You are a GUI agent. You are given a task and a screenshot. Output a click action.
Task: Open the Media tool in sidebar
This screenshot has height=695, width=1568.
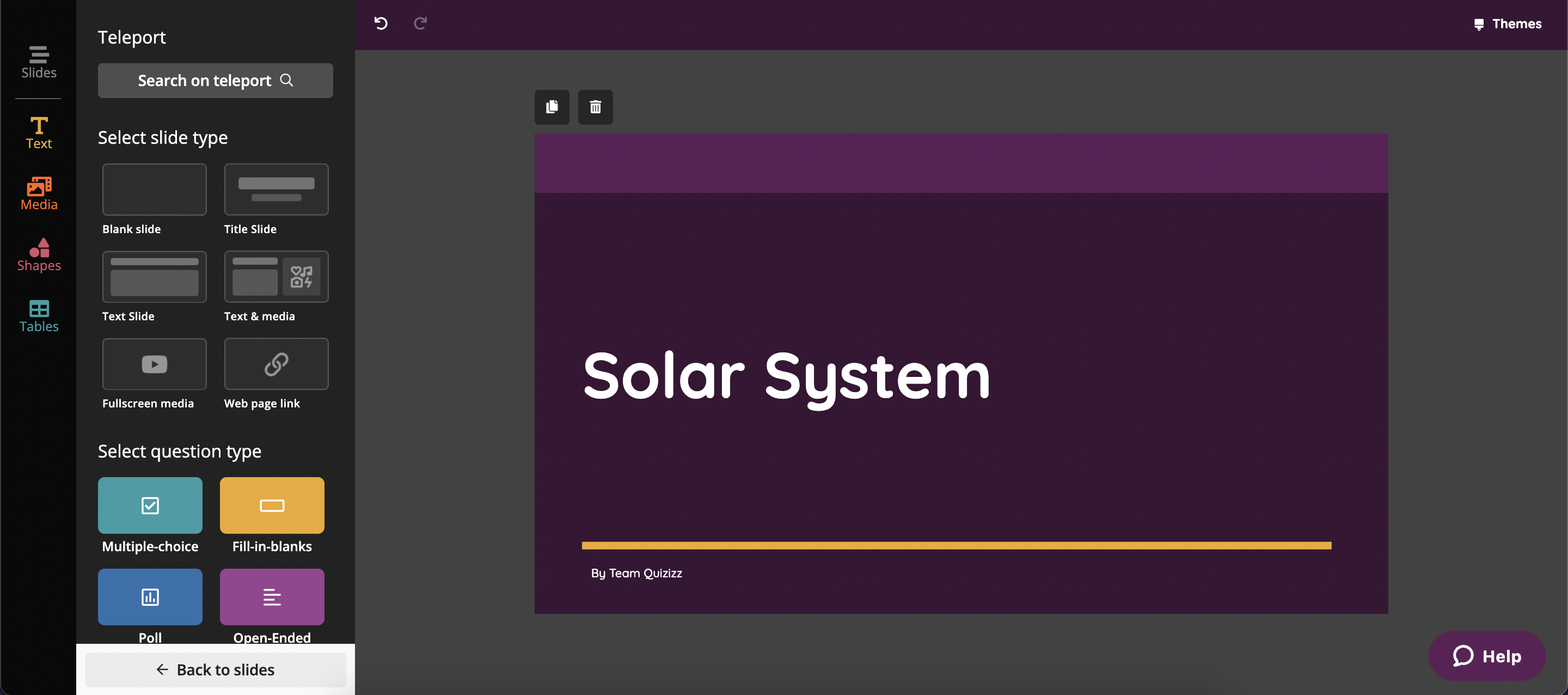[38, 193]
